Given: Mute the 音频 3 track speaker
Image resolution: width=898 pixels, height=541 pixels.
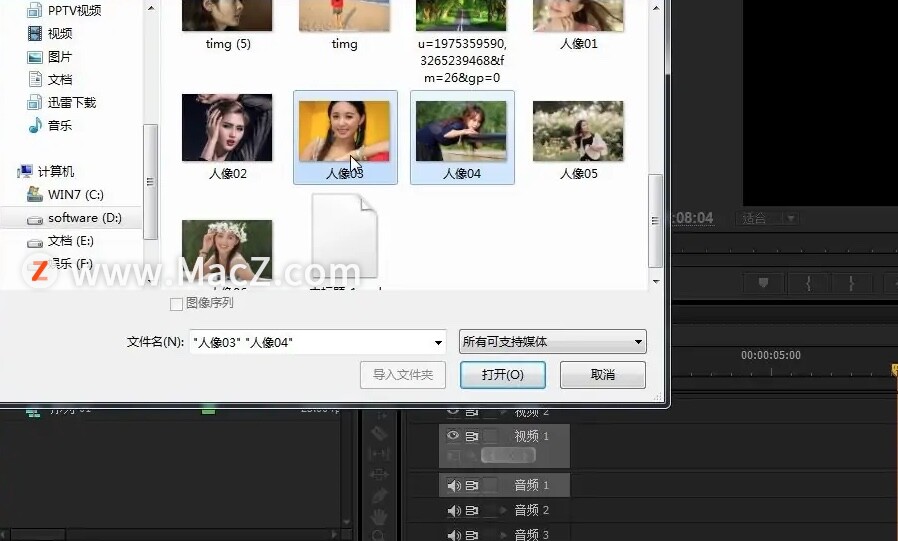Looking at the screenshot, I should [x=454, y=535].
